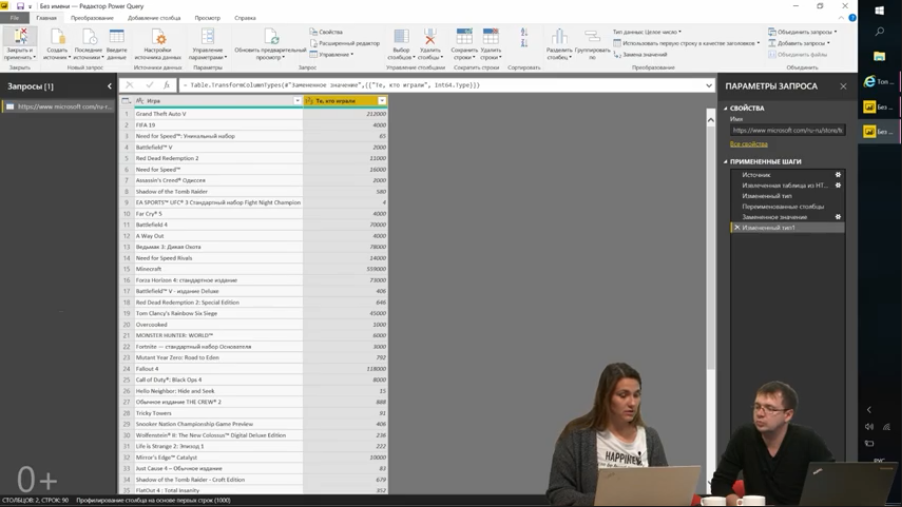
Task: Click the Выбор столбцов icon
Action: (x=401, y=37)
